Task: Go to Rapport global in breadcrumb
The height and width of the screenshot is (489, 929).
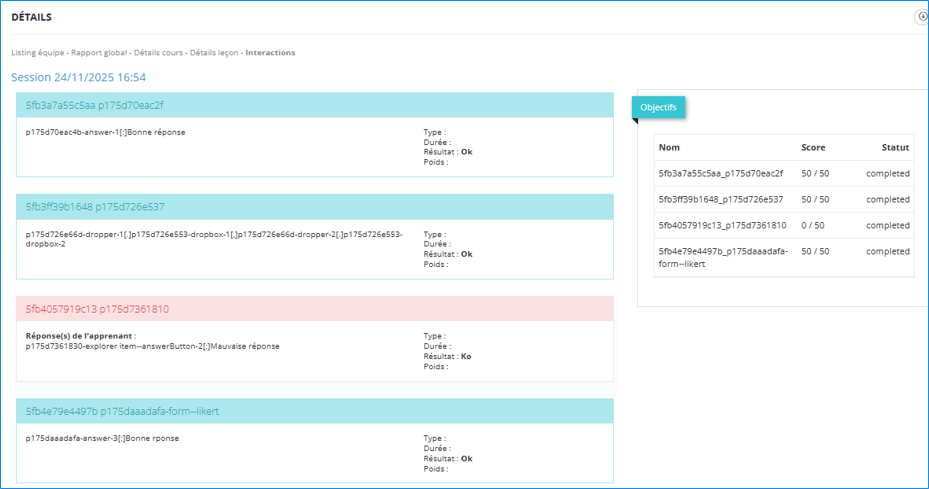Action: click(x=99, y=53)
